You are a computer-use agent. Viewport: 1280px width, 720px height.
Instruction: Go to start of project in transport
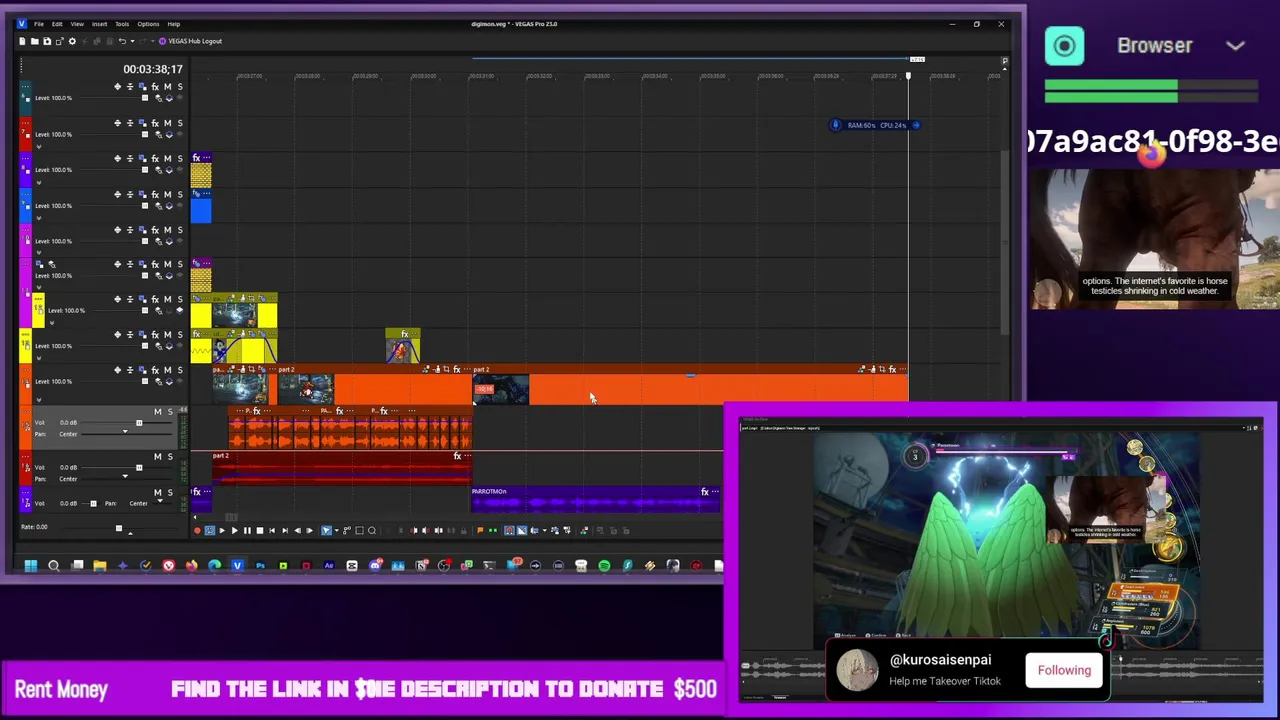pos(272,530)
